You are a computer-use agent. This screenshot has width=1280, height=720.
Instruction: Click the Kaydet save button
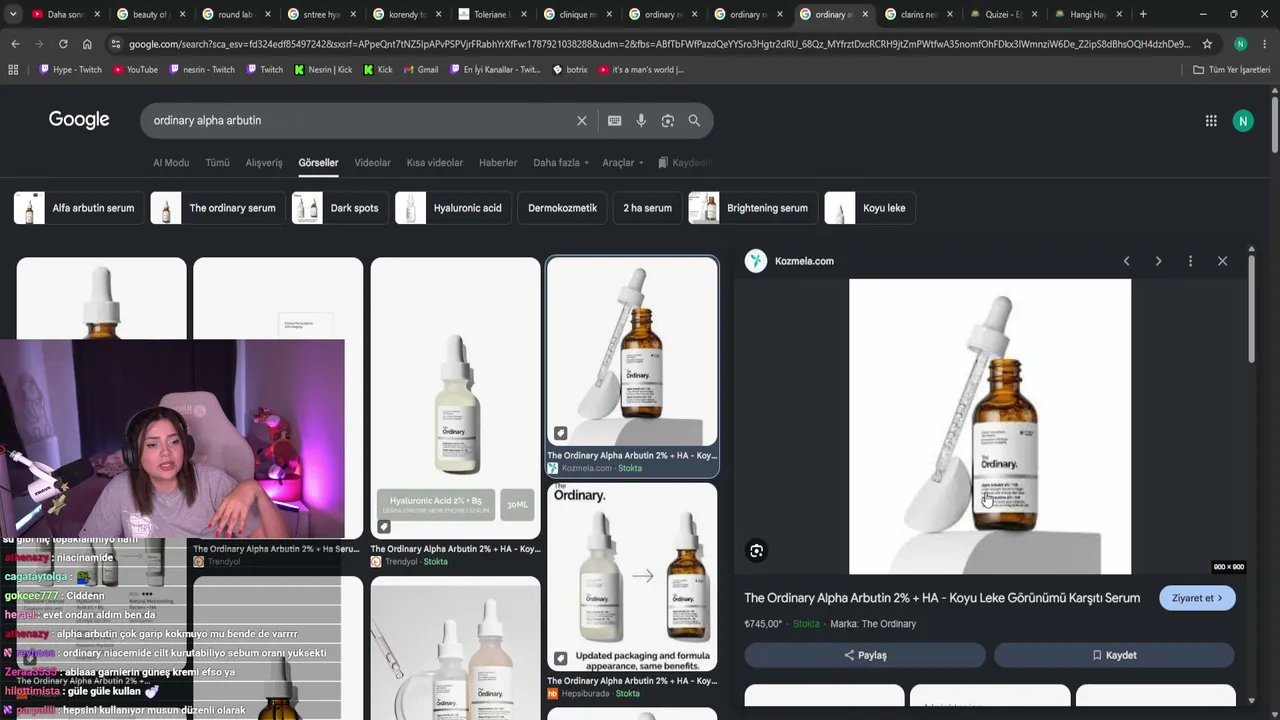(x=1114, y=655)
